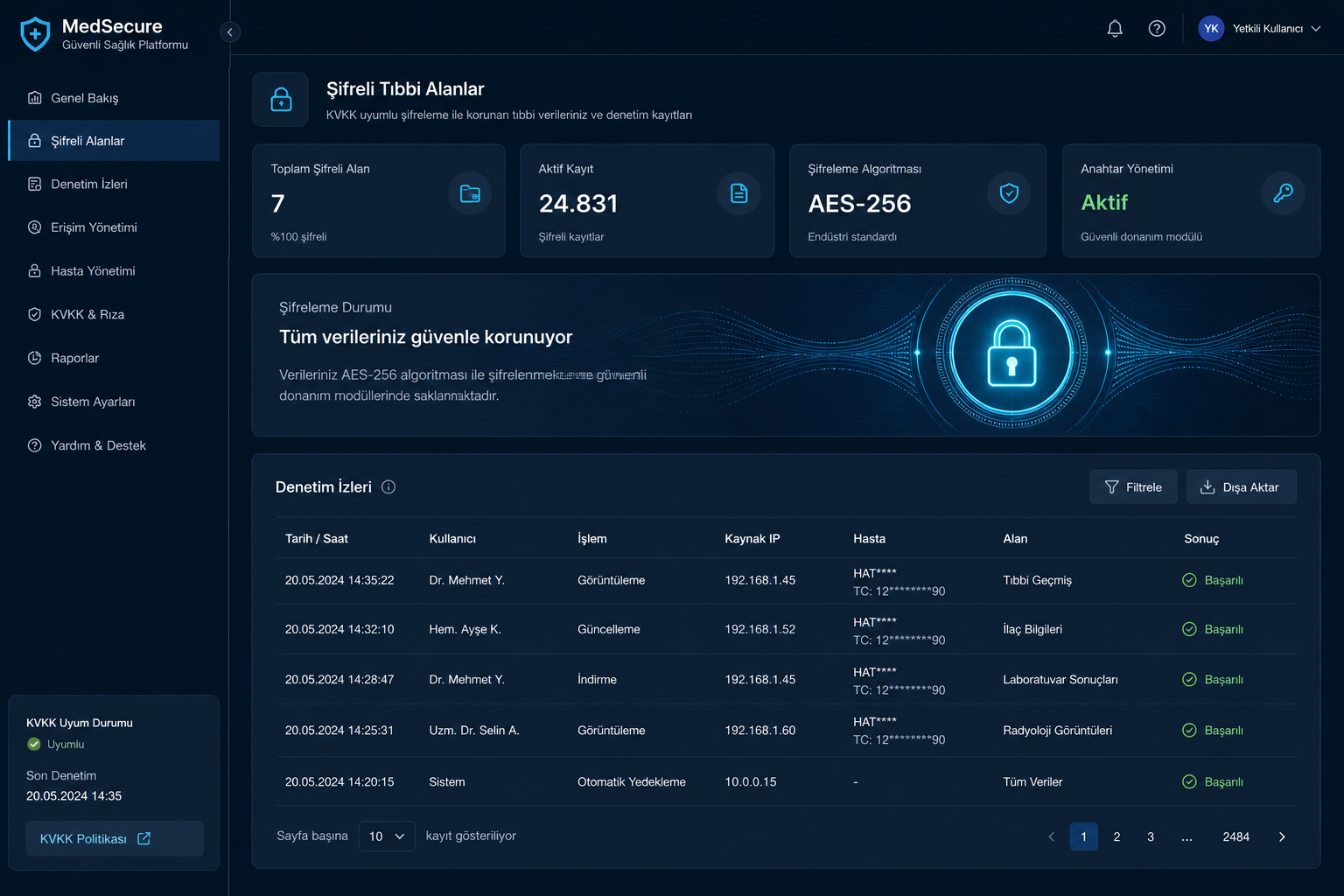Jump to last page 2484
The image size is (1344, 896).
pyautogui.click(x=1235, y=837)
